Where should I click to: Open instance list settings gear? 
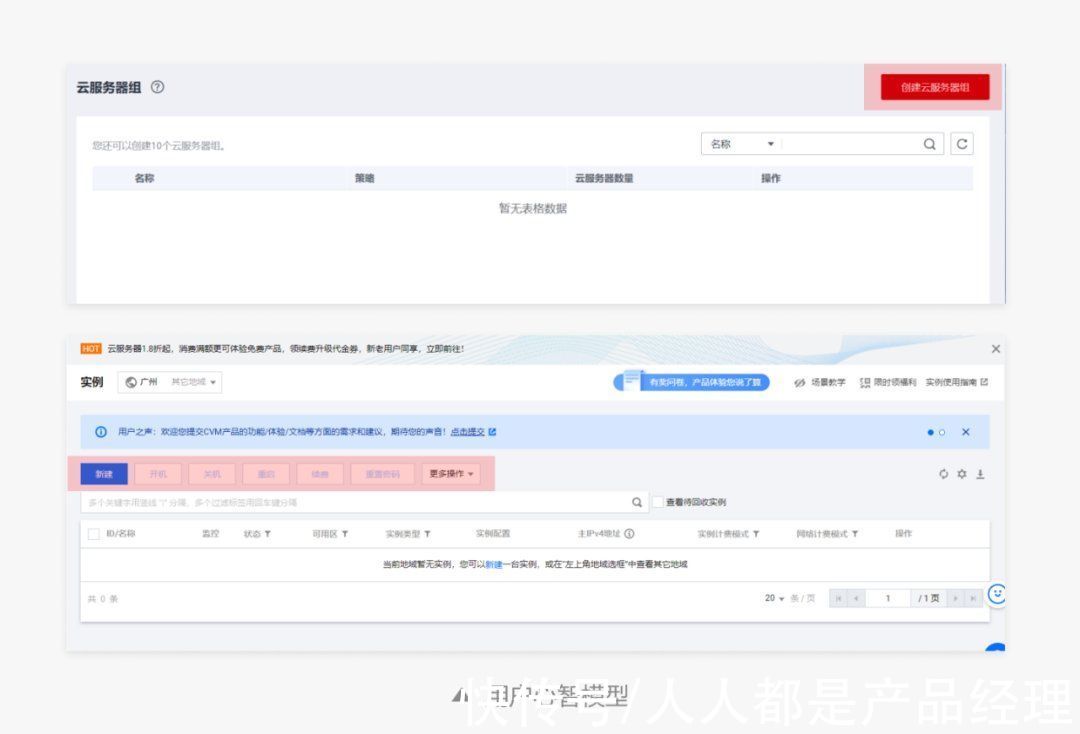[962, 474]
